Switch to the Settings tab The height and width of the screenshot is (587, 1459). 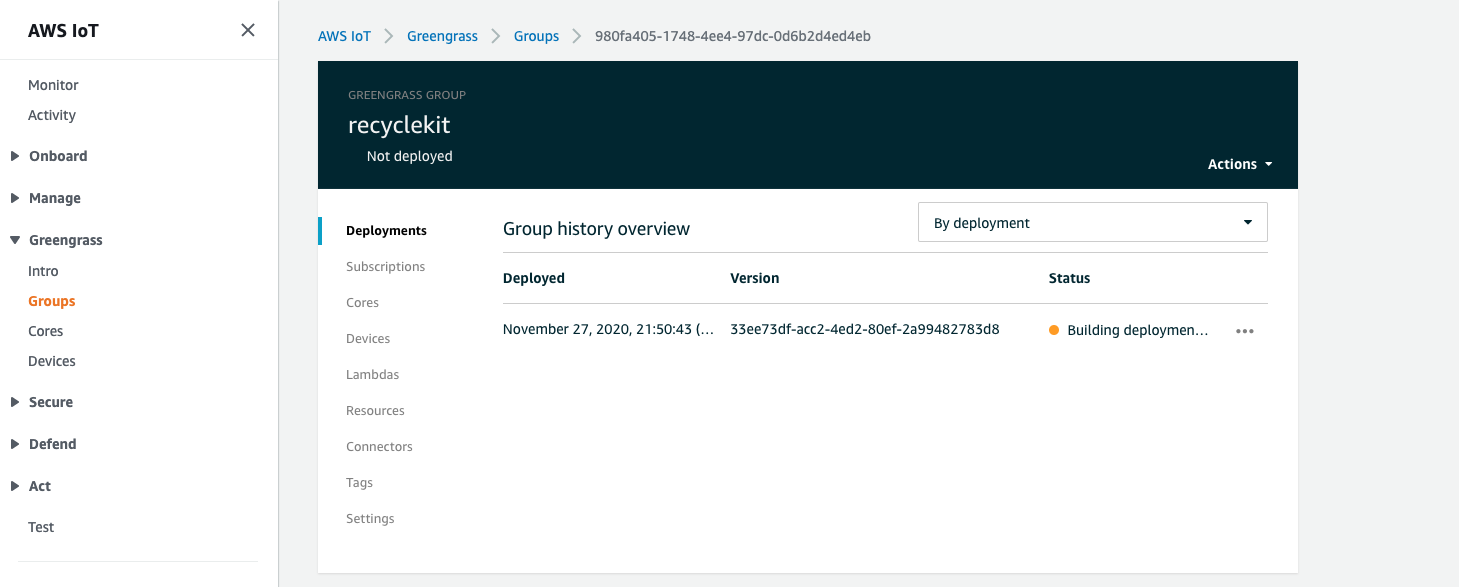pyautogui.click(x=370, y=519)
